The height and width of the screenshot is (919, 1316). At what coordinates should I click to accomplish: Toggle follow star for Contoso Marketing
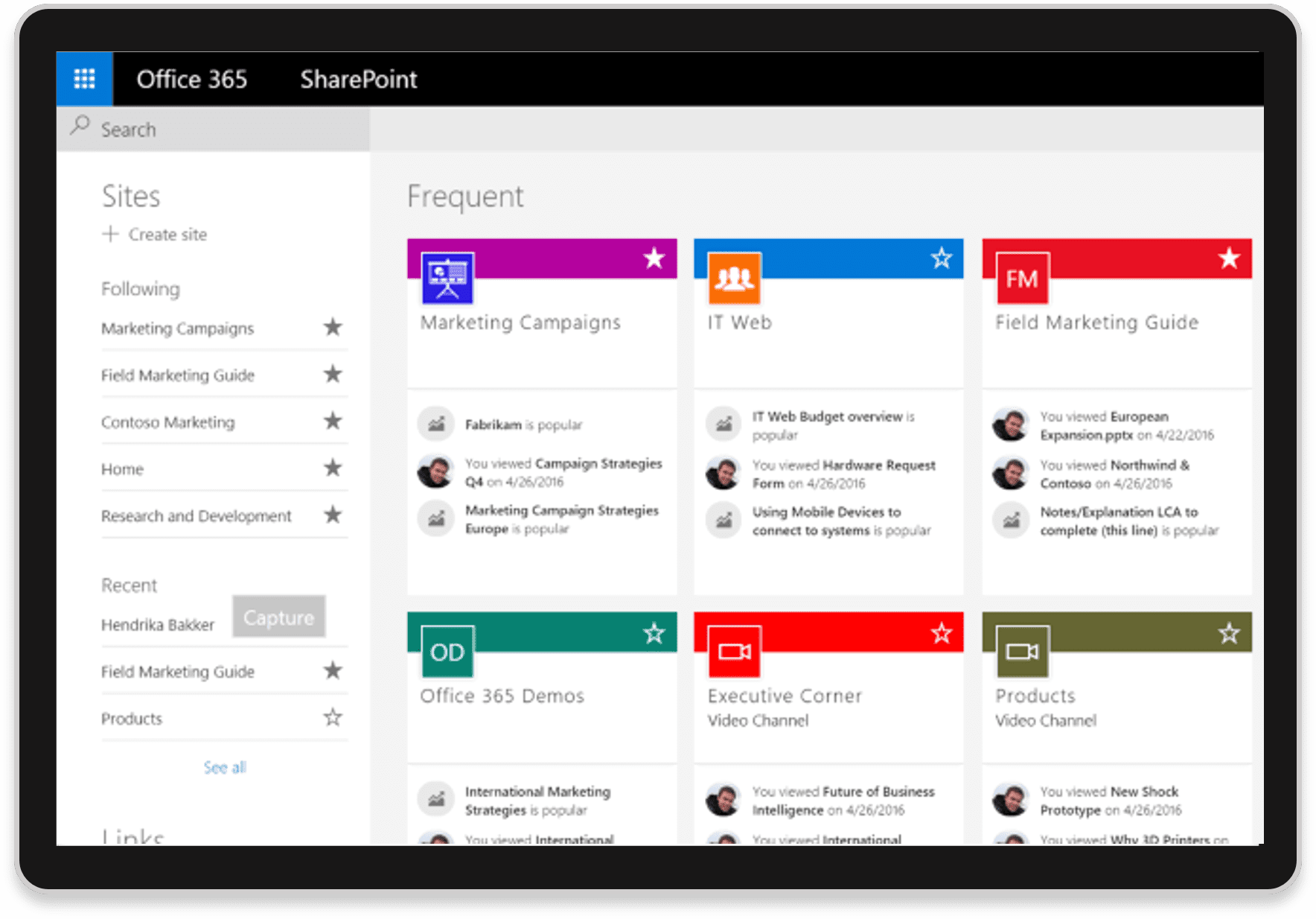pos(333,421)
